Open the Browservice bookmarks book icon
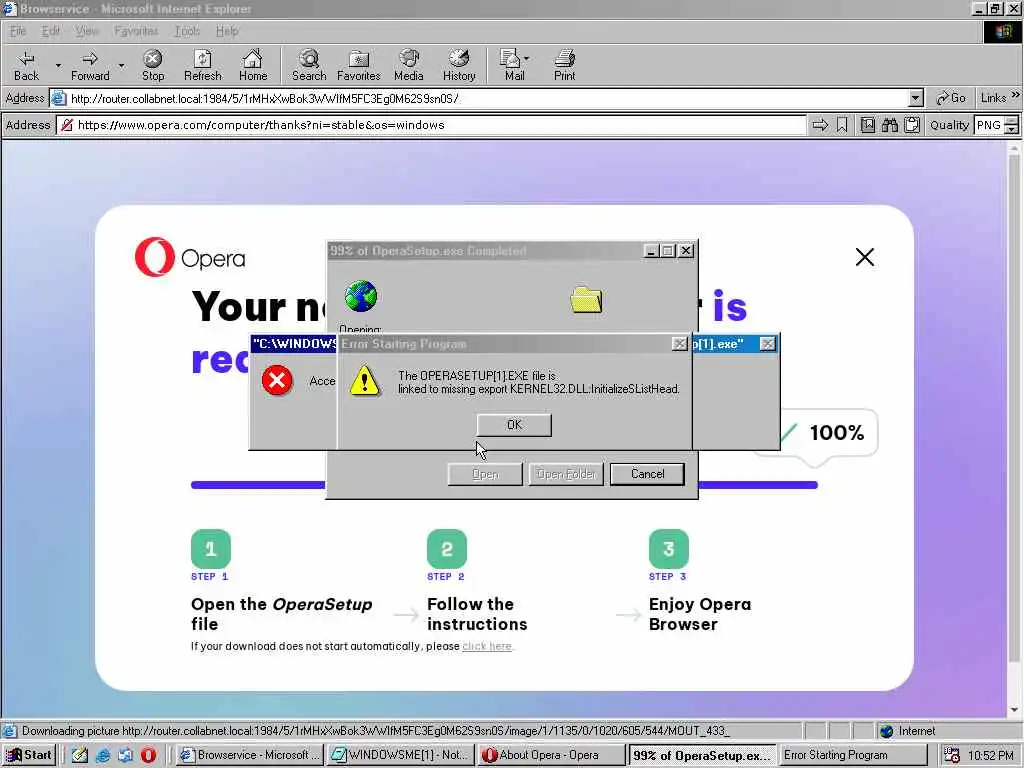1024x768 pixels. tap(867, 125)
